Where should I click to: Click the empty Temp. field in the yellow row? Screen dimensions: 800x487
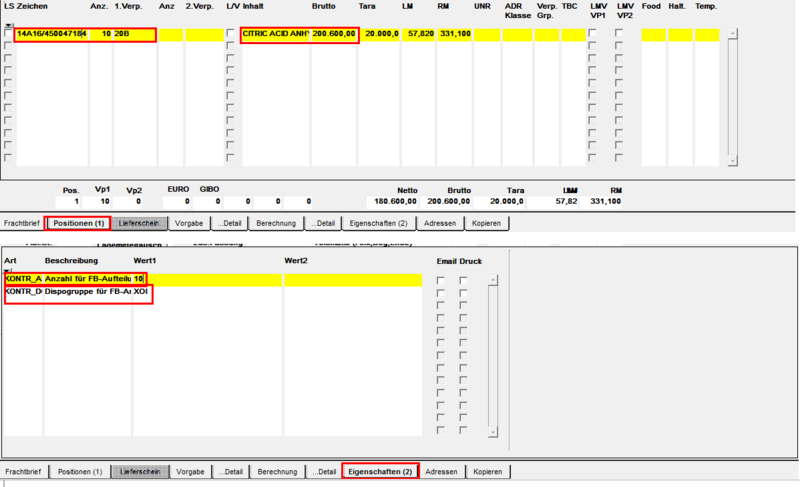707,35
